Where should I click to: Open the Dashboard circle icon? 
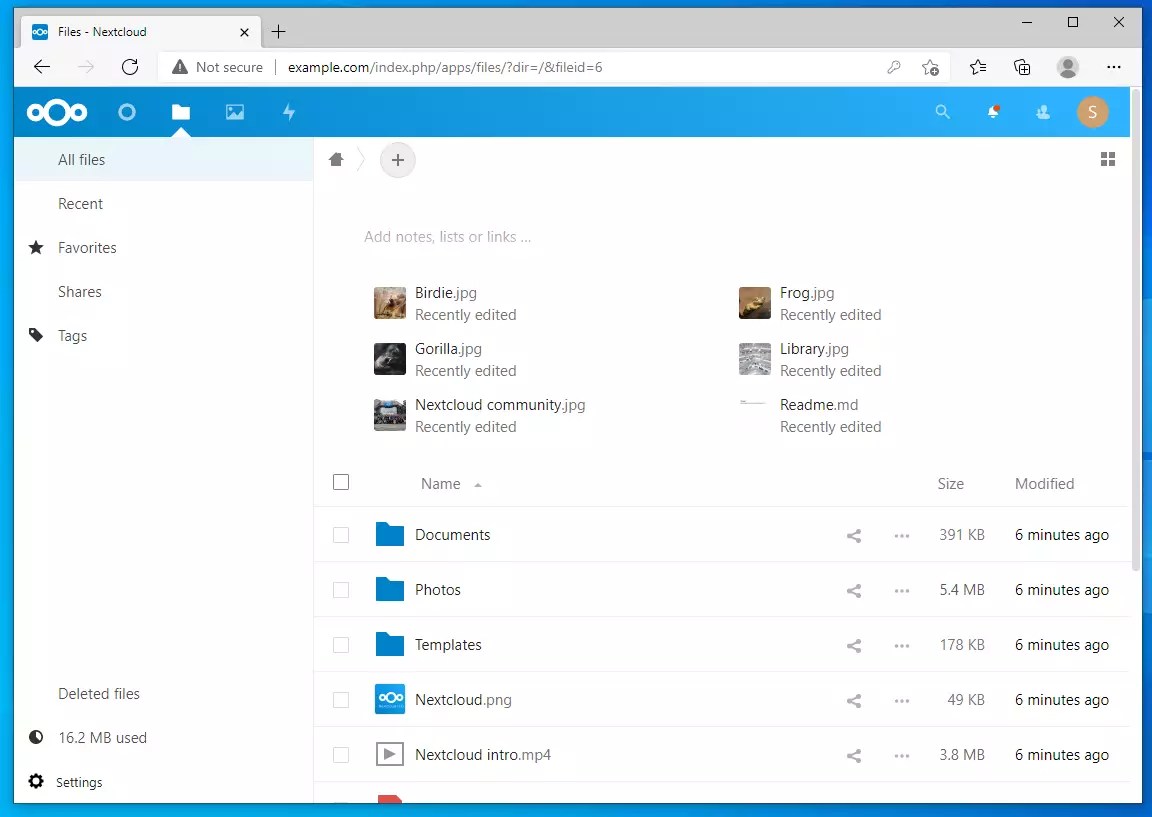(127, 112)
